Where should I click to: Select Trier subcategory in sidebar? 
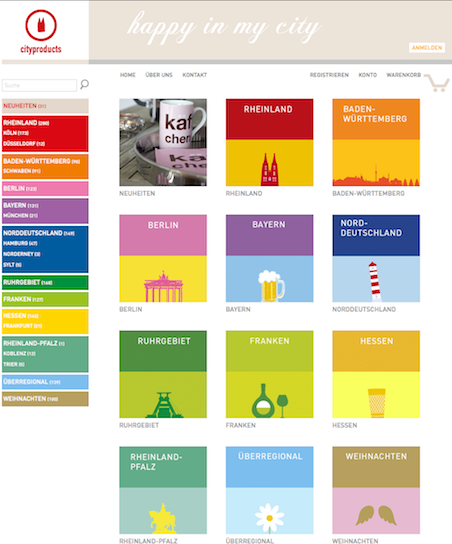click(x=14, y=364)
